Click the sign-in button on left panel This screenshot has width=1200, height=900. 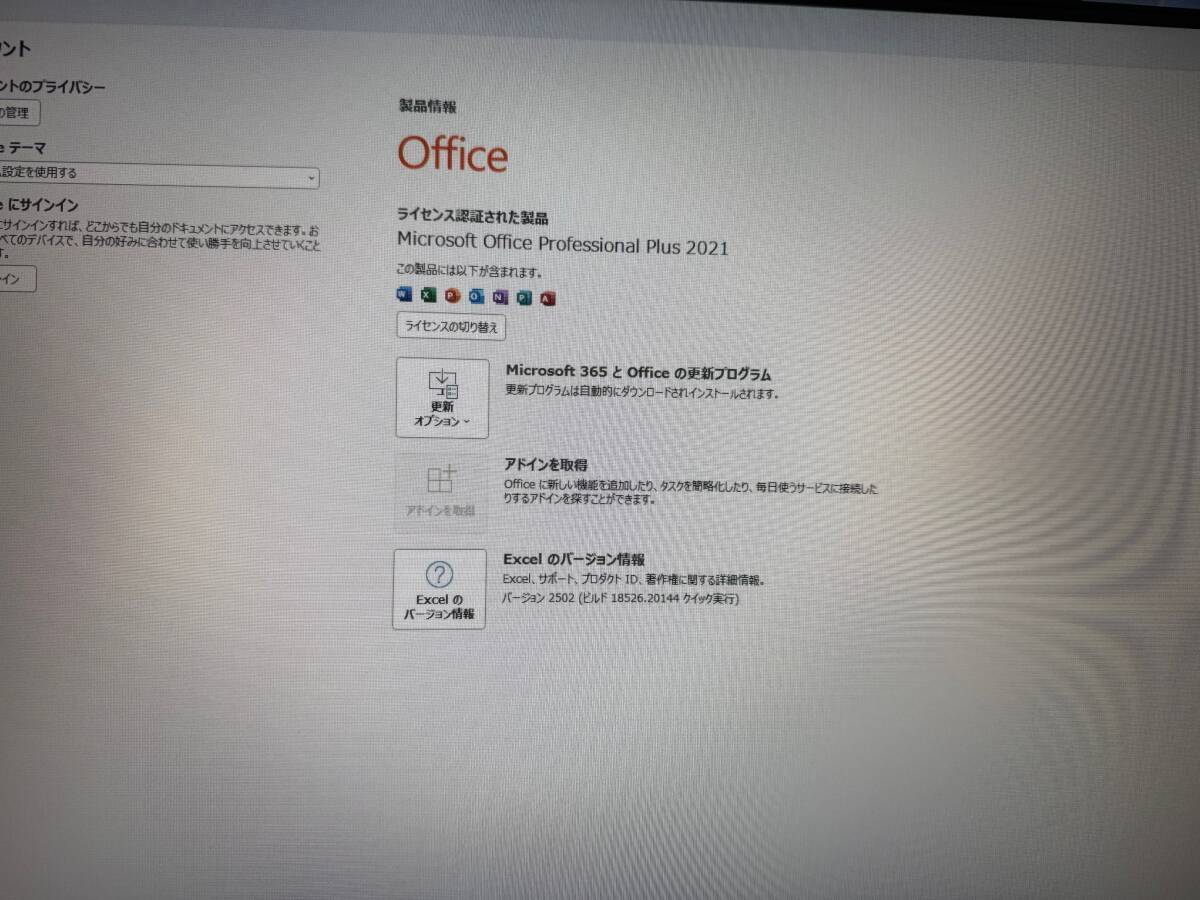[17, 279]
